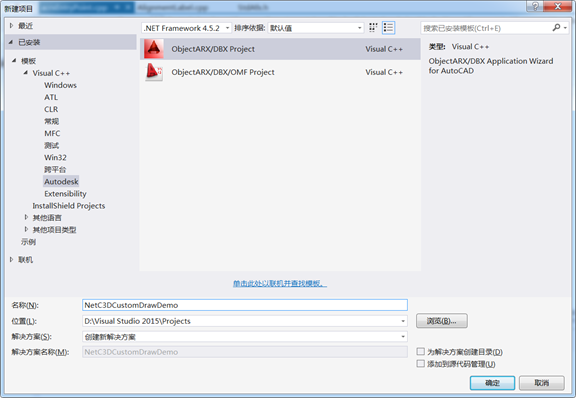The width and height of the screenshot is (576, 398).
Task: Select the 测试 template category
Action: coord(51,146)
